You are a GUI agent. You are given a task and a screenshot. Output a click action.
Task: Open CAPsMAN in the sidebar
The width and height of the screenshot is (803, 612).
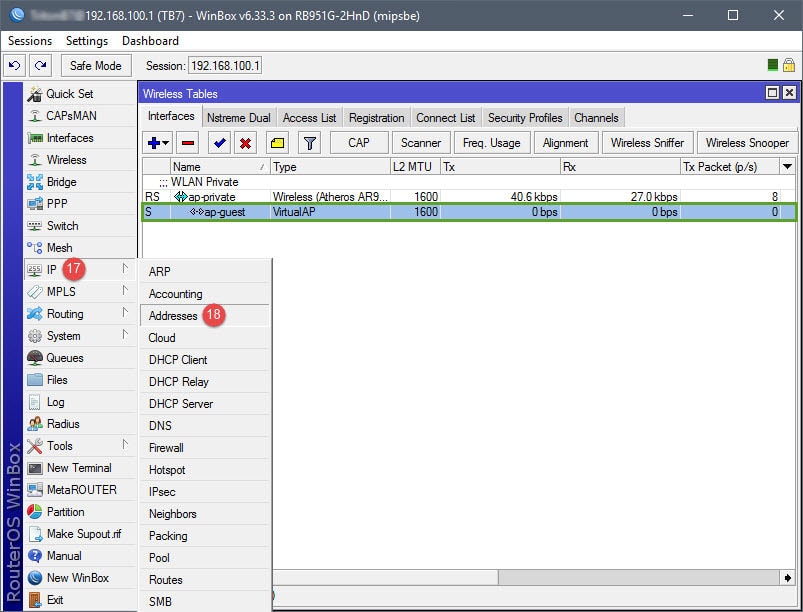(80, 116)
